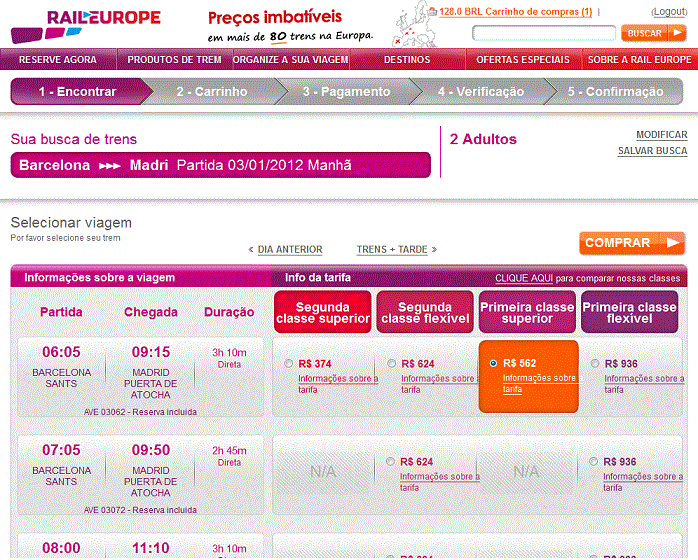The height and width of the screenshot is (560, 698).
Task: Select step 3 - Pagamento
Action: pos(346,92)
